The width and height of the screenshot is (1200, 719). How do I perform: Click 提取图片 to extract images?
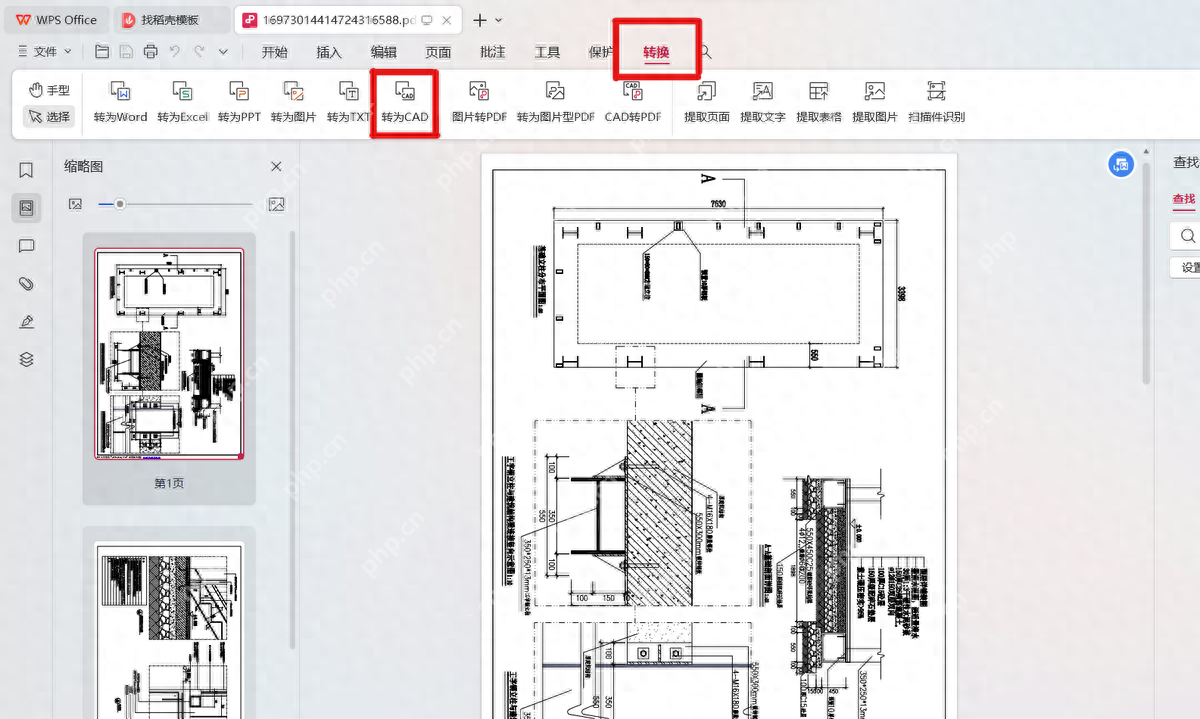point(875,103)
